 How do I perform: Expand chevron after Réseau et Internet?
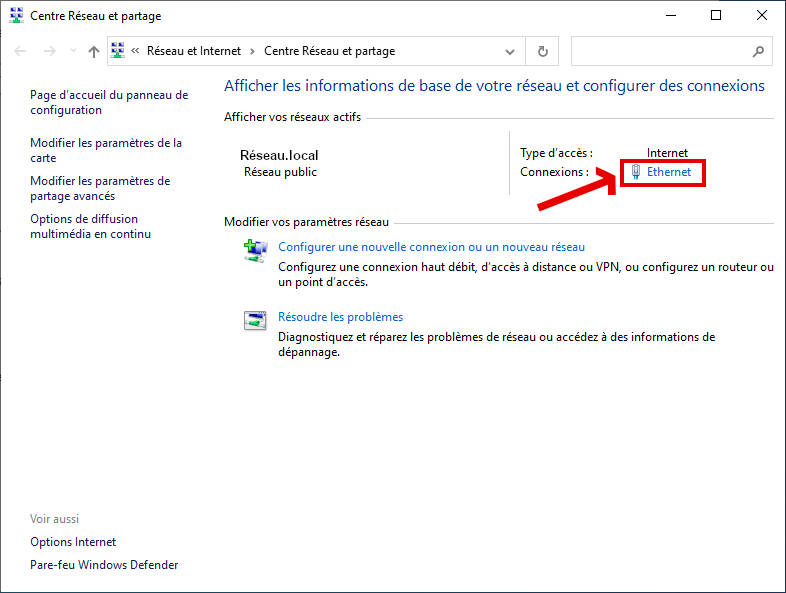pos(253,51)
